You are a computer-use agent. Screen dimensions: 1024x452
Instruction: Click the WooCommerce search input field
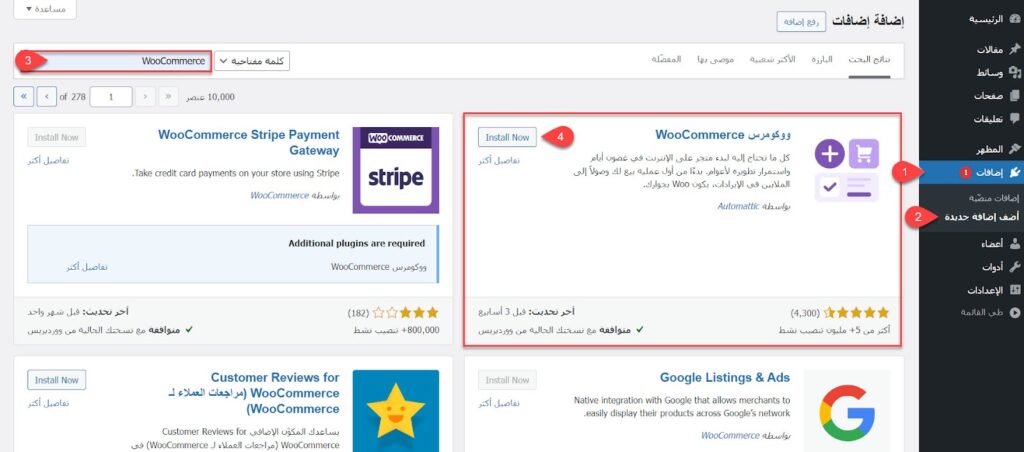point(114,61)
